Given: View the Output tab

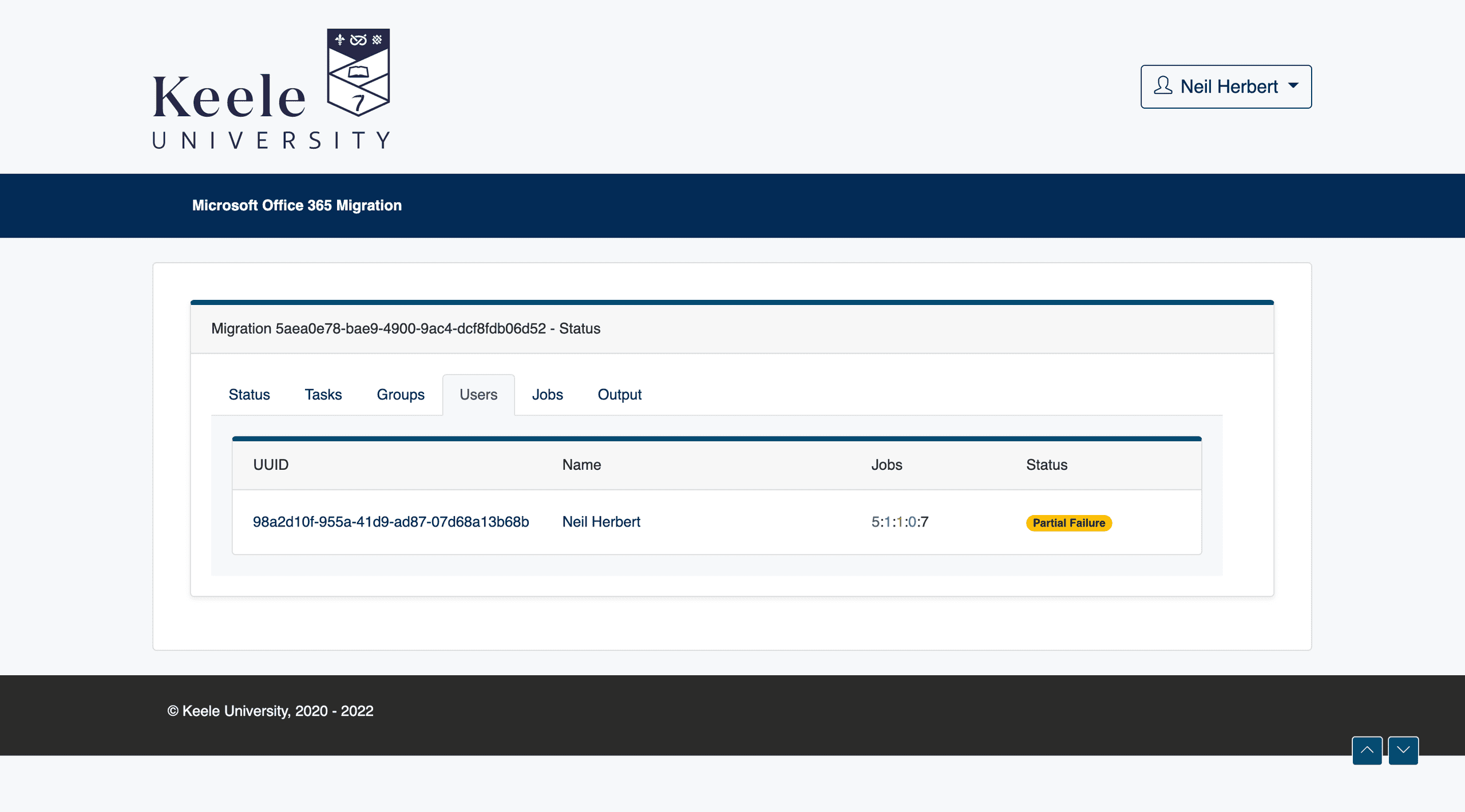Looking at the screenshot, I should 620,394.
